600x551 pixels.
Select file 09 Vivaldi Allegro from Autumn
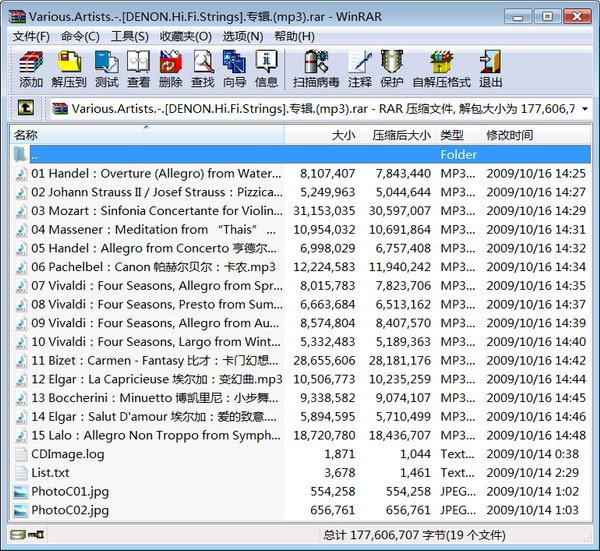(301, 323)
